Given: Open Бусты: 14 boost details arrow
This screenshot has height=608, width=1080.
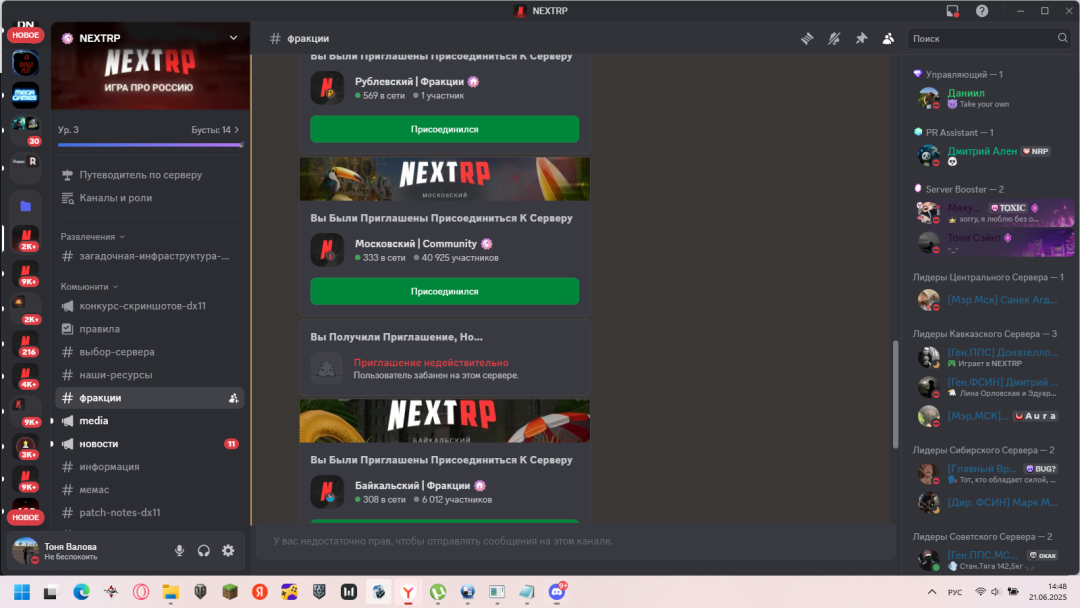Looking at the screenshot, I should pos(236,129).
